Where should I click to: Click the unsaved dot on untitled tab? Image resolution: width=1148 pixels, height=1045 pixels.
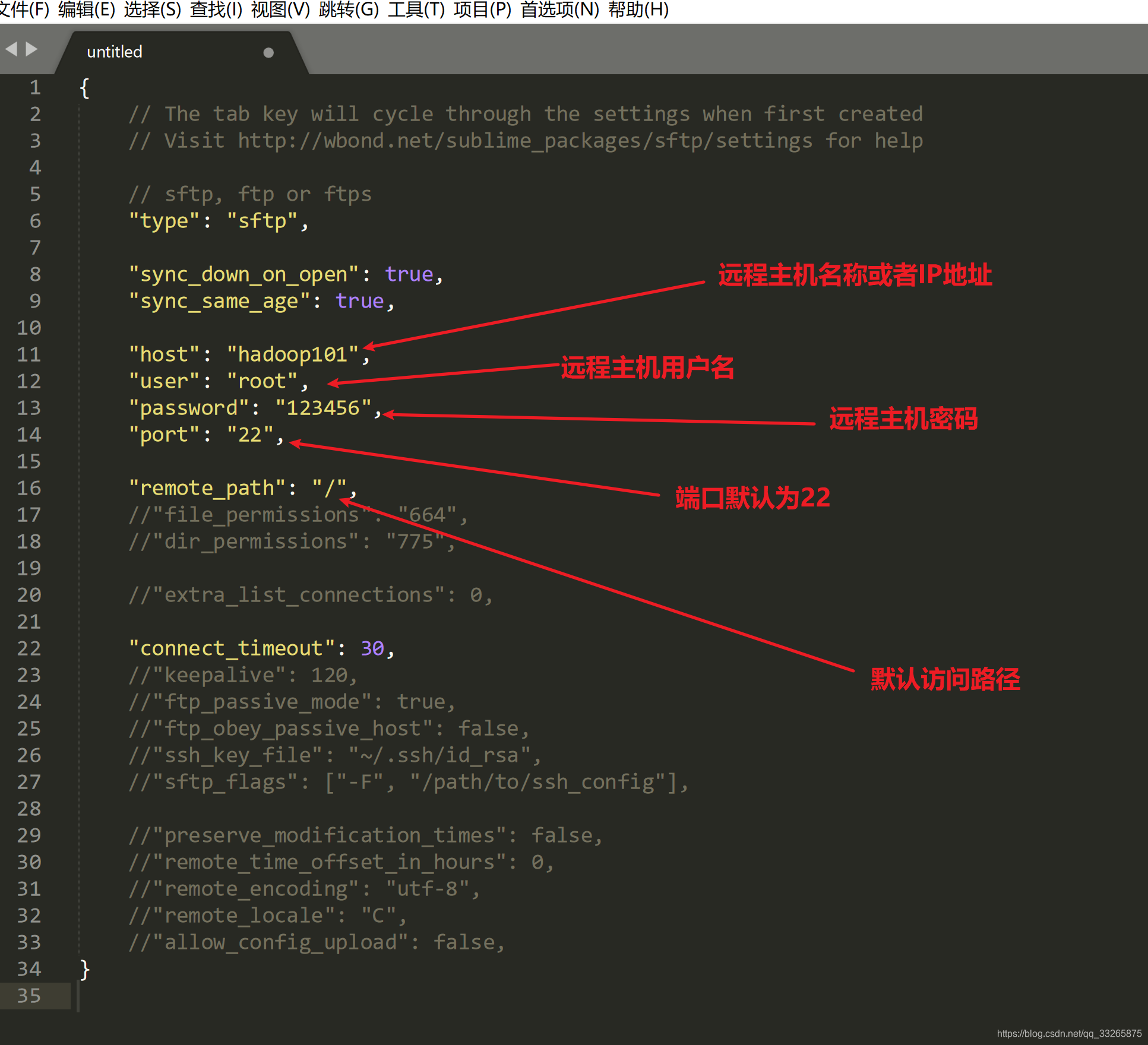tap(268, 53)
